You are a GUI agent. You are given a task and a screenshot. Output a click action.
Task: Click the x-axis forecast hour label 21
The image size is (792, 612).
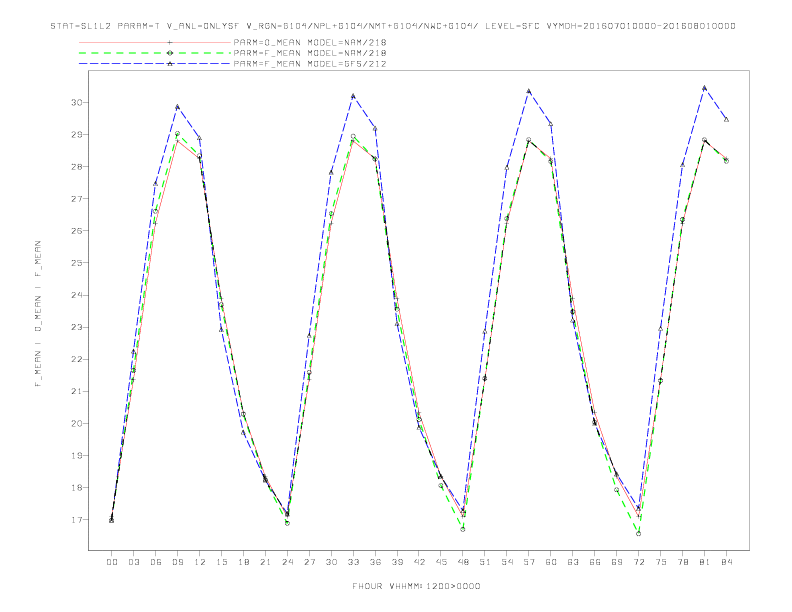[x=265, y=562]
